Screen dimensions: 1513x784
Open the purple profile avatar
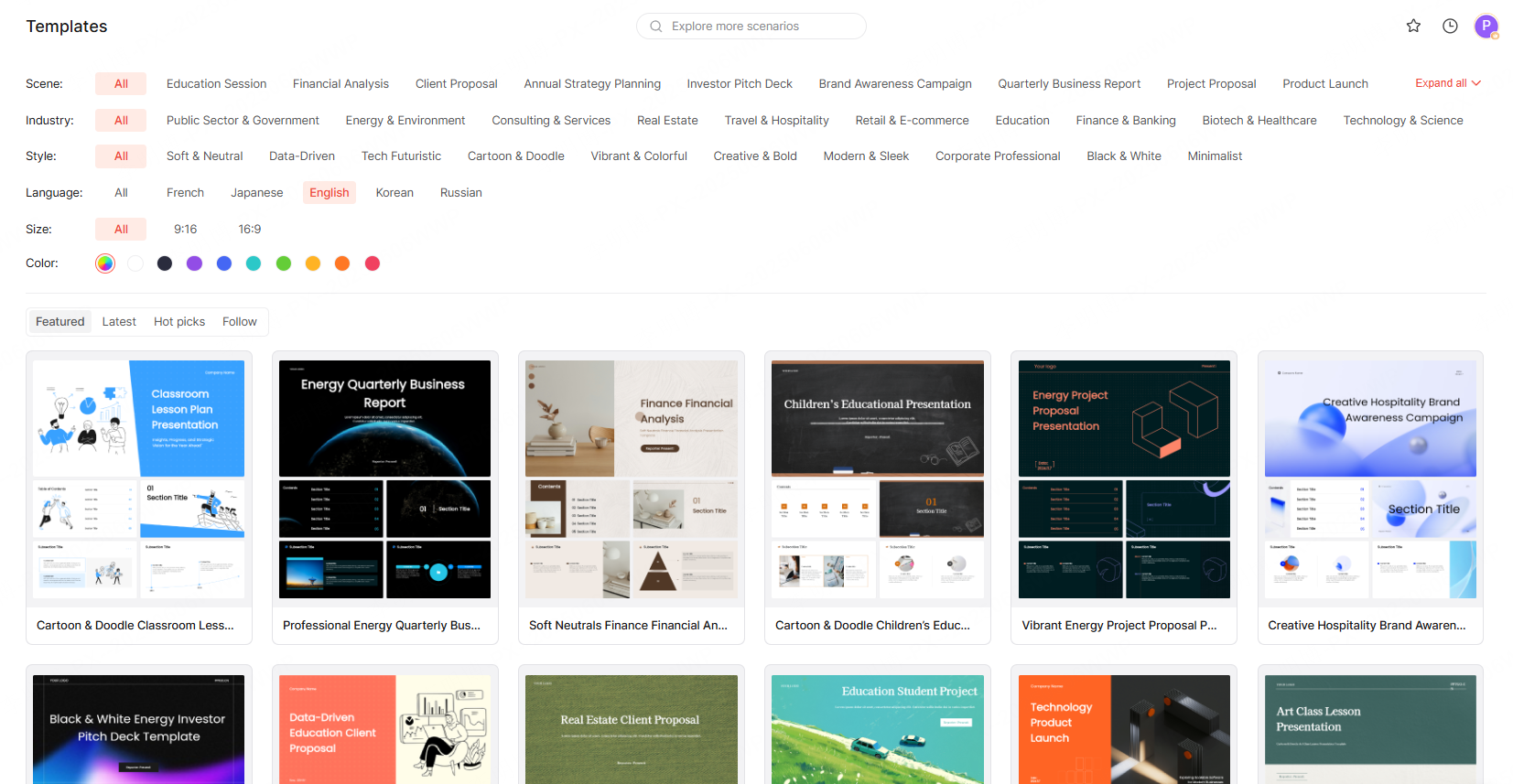[x=1486, y=26]
